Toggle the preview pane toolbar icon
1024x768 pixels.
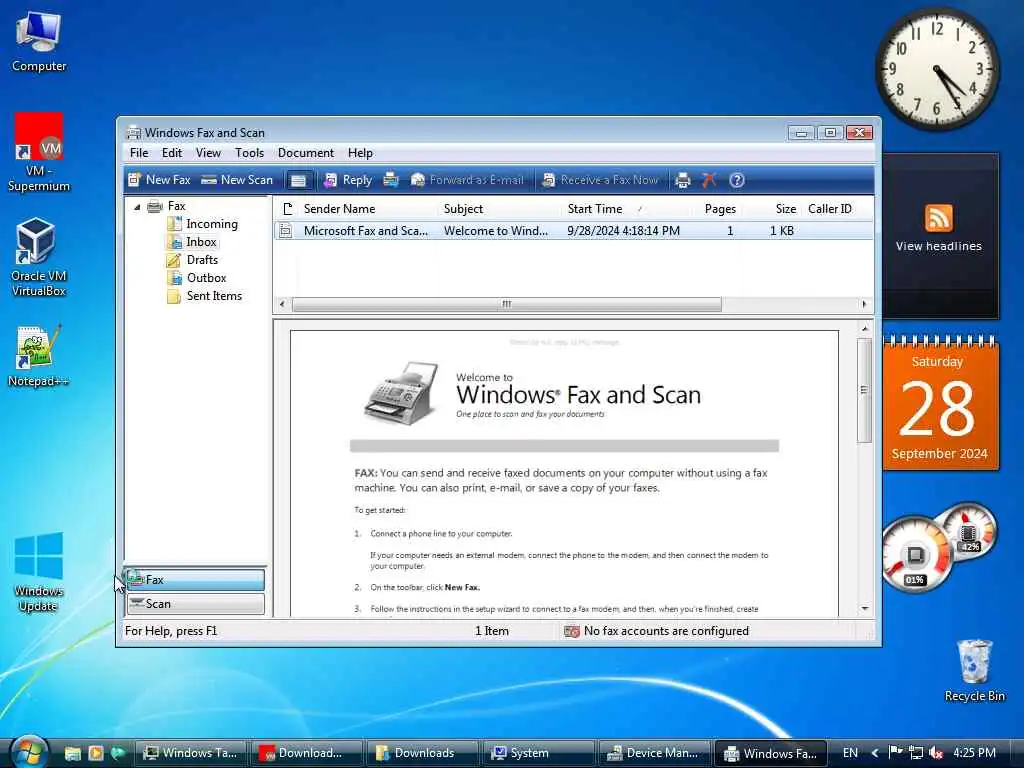pyautogui.click(x=298, y=180)
